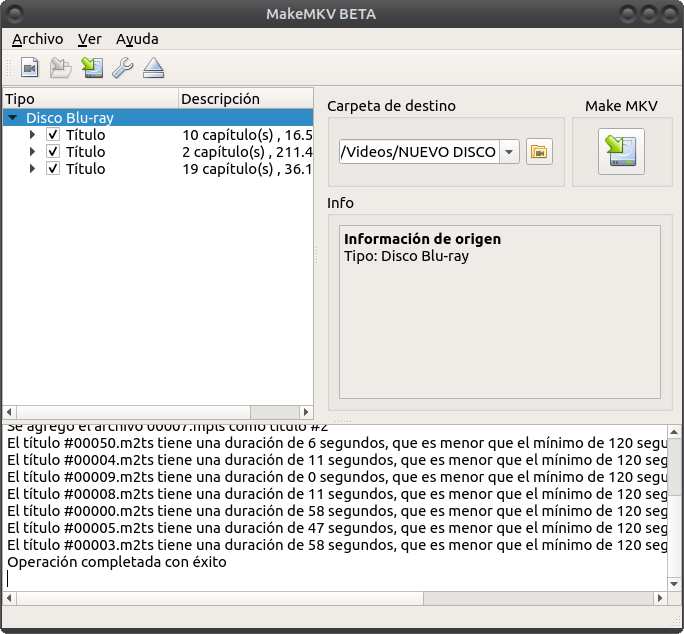Image resolution: width=684 pixels, height=634 pixels.
Task: Open the Archivo menu
Action: point(38,39)
